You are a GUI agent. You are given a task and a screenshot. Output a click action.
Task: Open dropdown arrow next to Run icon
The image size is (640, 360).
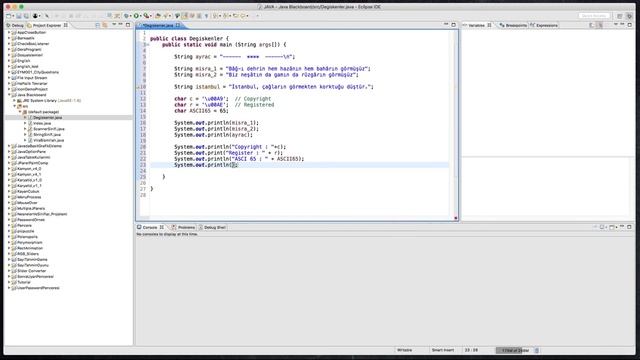pos(140,16)
